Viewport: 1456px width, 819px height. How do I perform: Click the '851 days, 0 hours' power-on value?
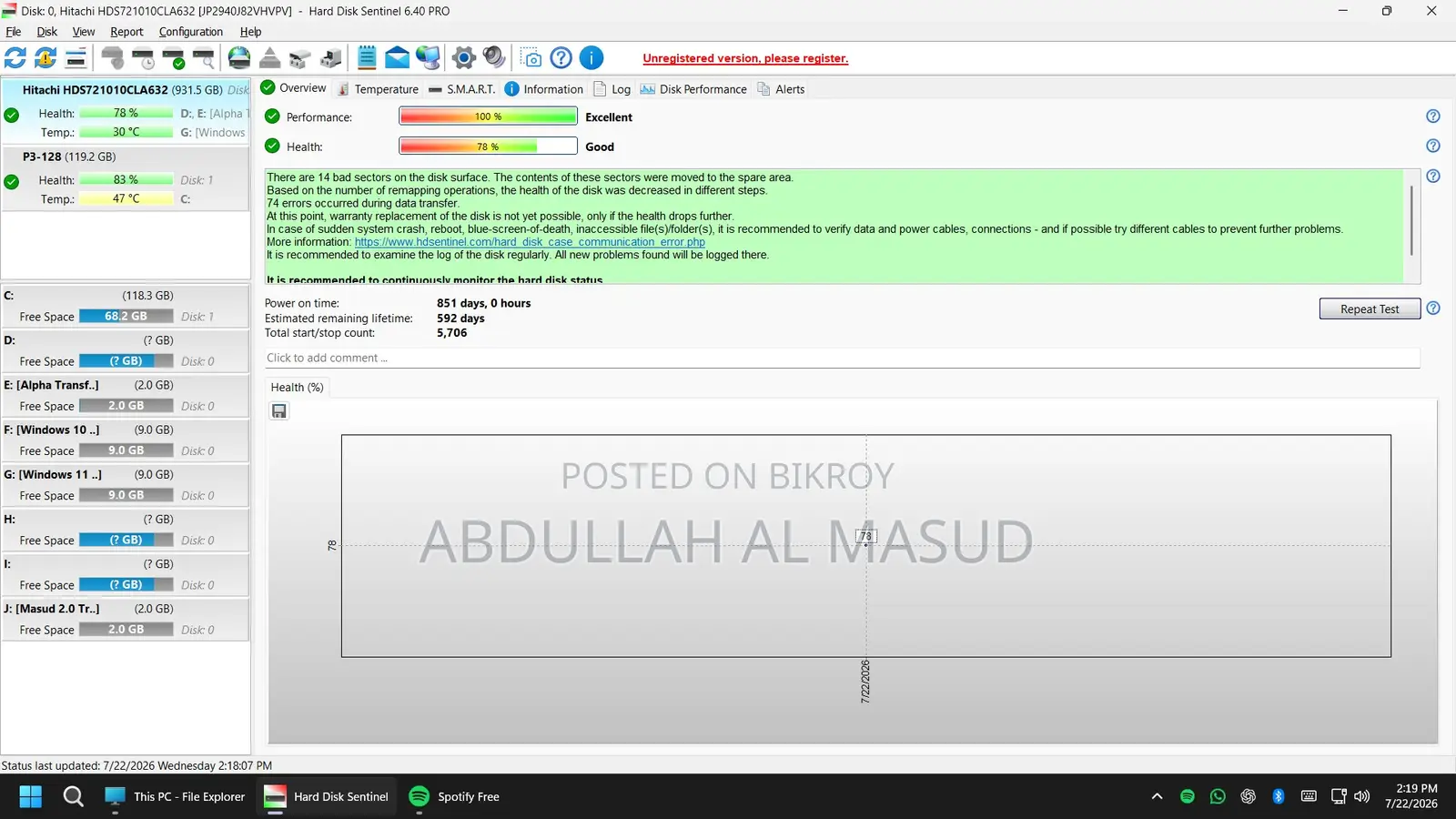click(484, 304)
